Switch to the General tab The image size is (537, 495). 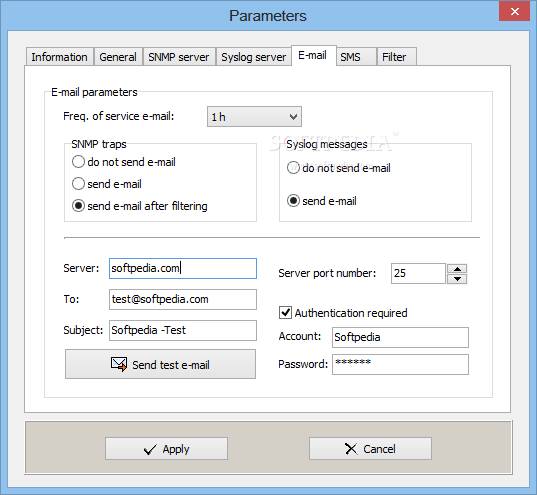tap(118, 57)
